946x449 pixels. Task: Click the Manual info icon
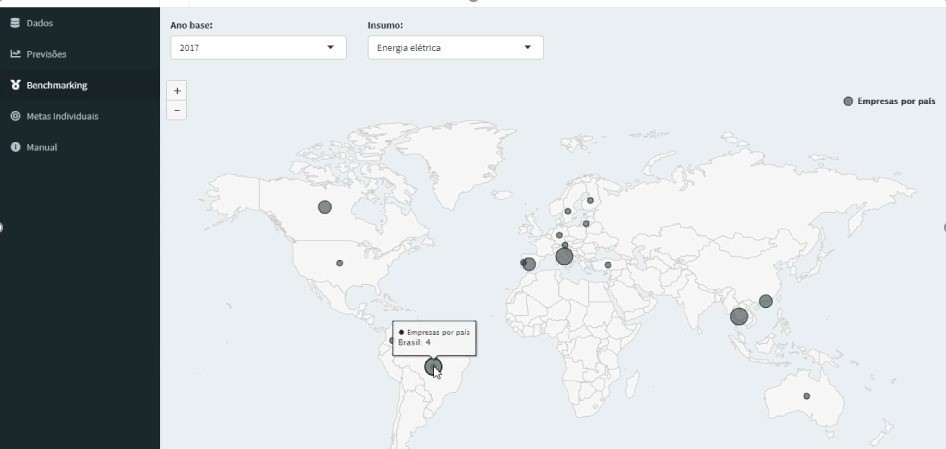(x=15, y=147)
